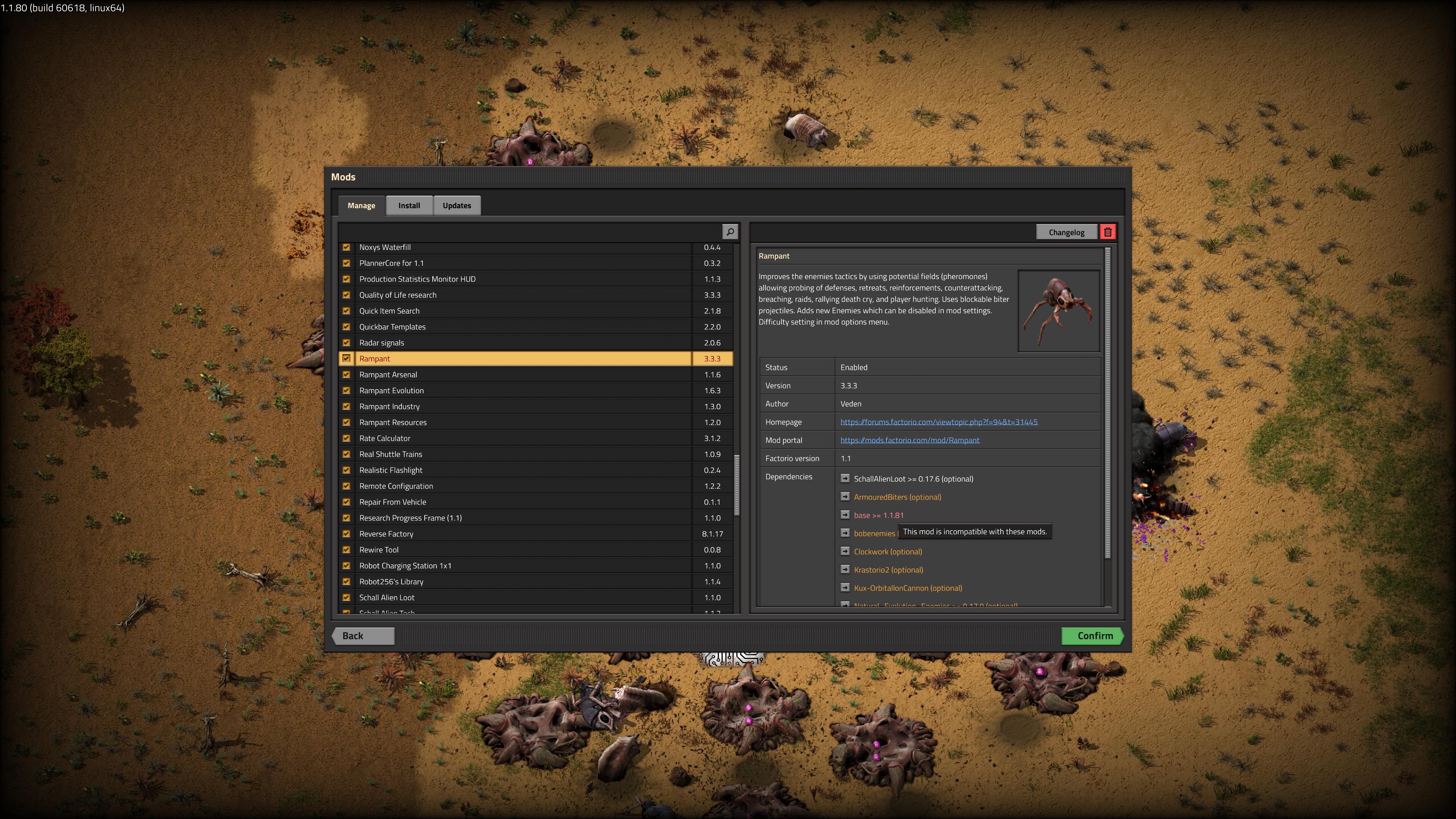Viewport: 1456px width, 819px height.
Task: Toggle Production Statistics Monitor HUD checkbox
Action: (x=347, y=279)
